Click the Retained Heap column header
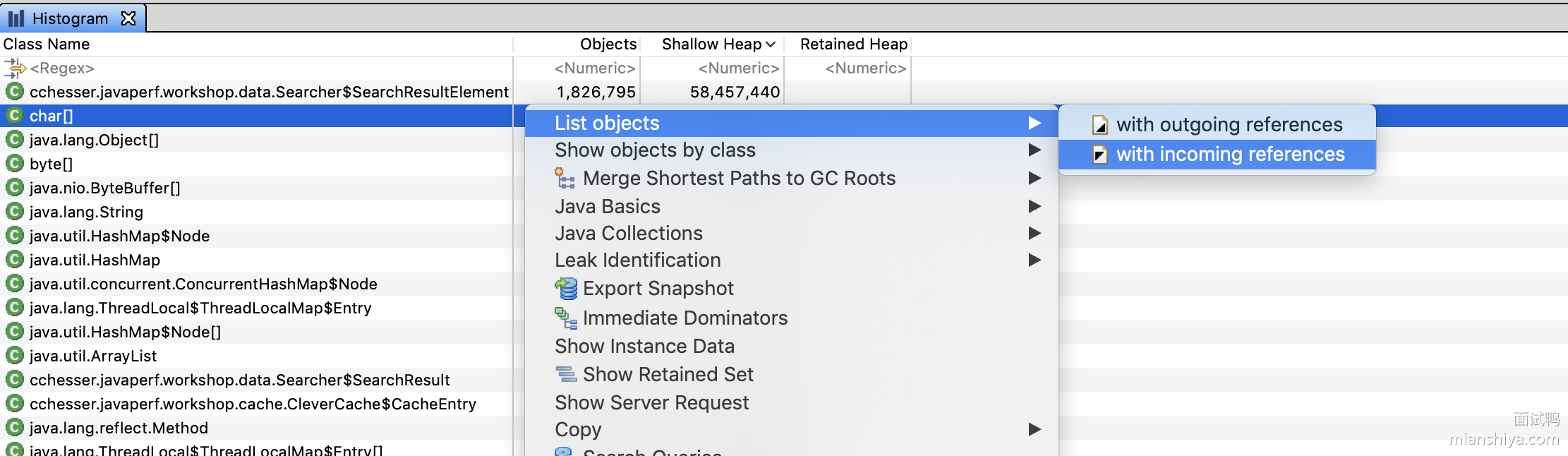 click(x=853, y=44)
